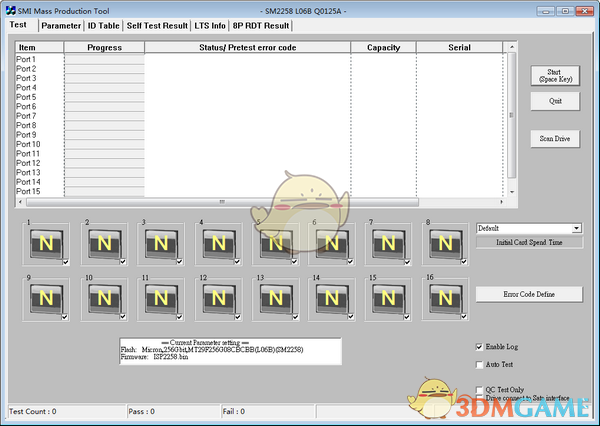Screen dimensions: 600x426
Task: Turn on the Auto Test checkbox
Action: [480, 364]
